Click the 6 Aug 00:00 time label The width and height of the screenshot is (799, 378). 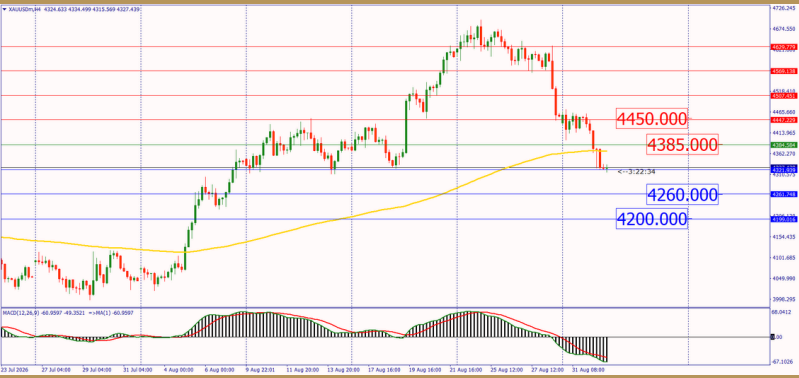point(220,369)
